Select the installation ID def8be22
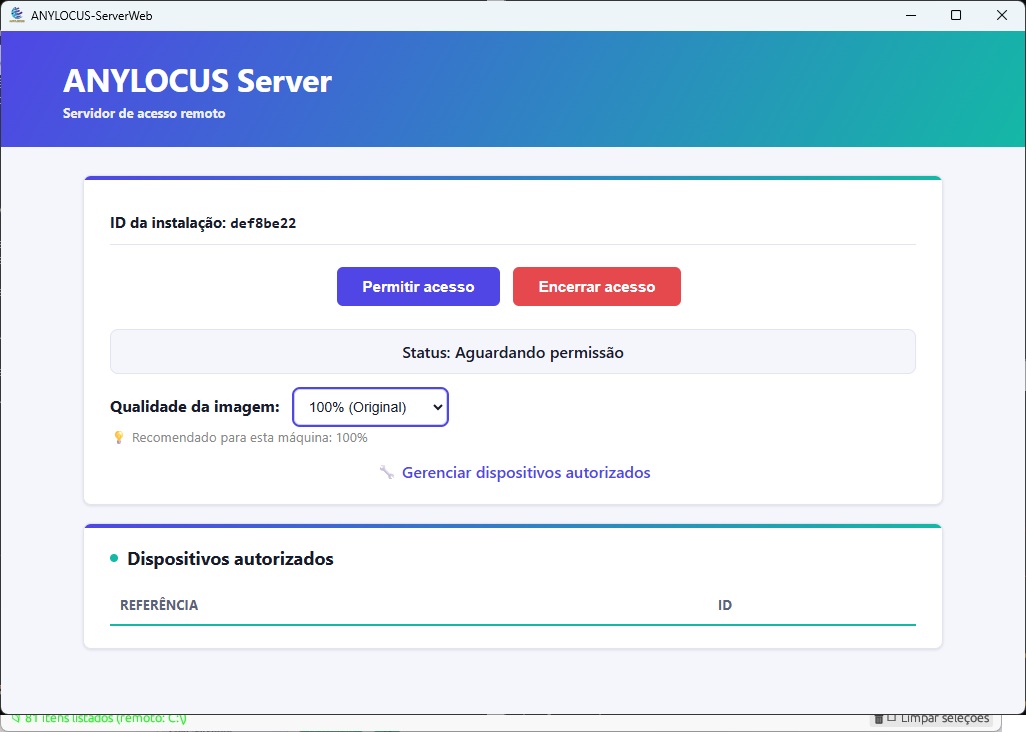The image size is (1026, 732). pos(263,224)
